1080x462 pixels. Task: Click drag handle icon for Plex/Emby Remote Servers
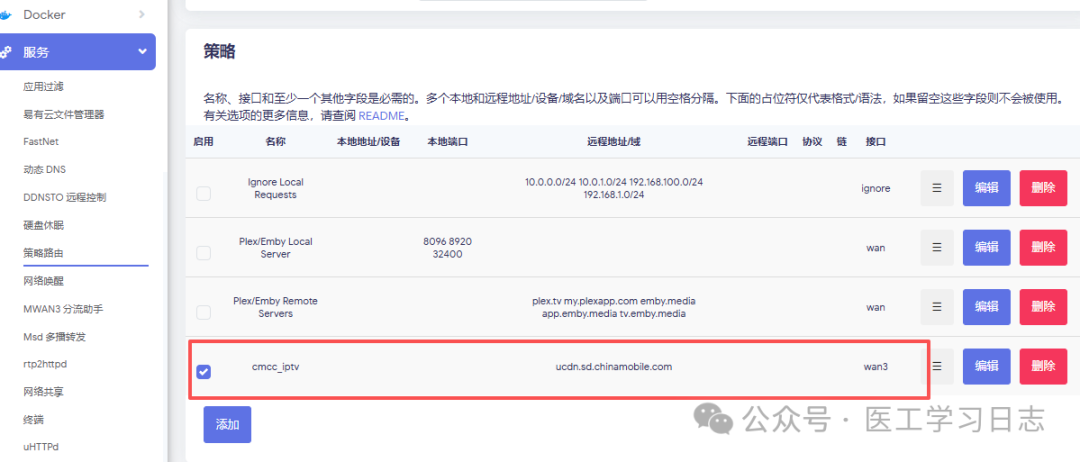936,307
